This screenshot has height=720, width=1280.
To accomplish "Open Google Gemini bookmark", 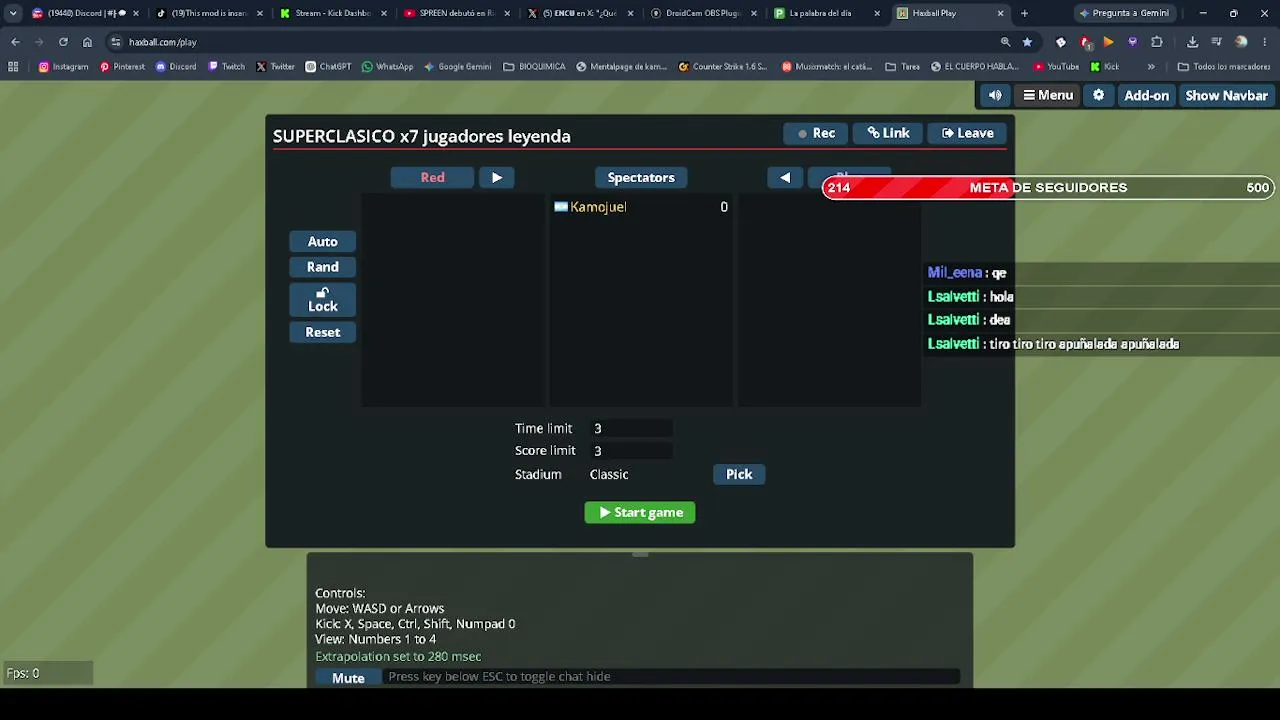I will click(457, 67).
